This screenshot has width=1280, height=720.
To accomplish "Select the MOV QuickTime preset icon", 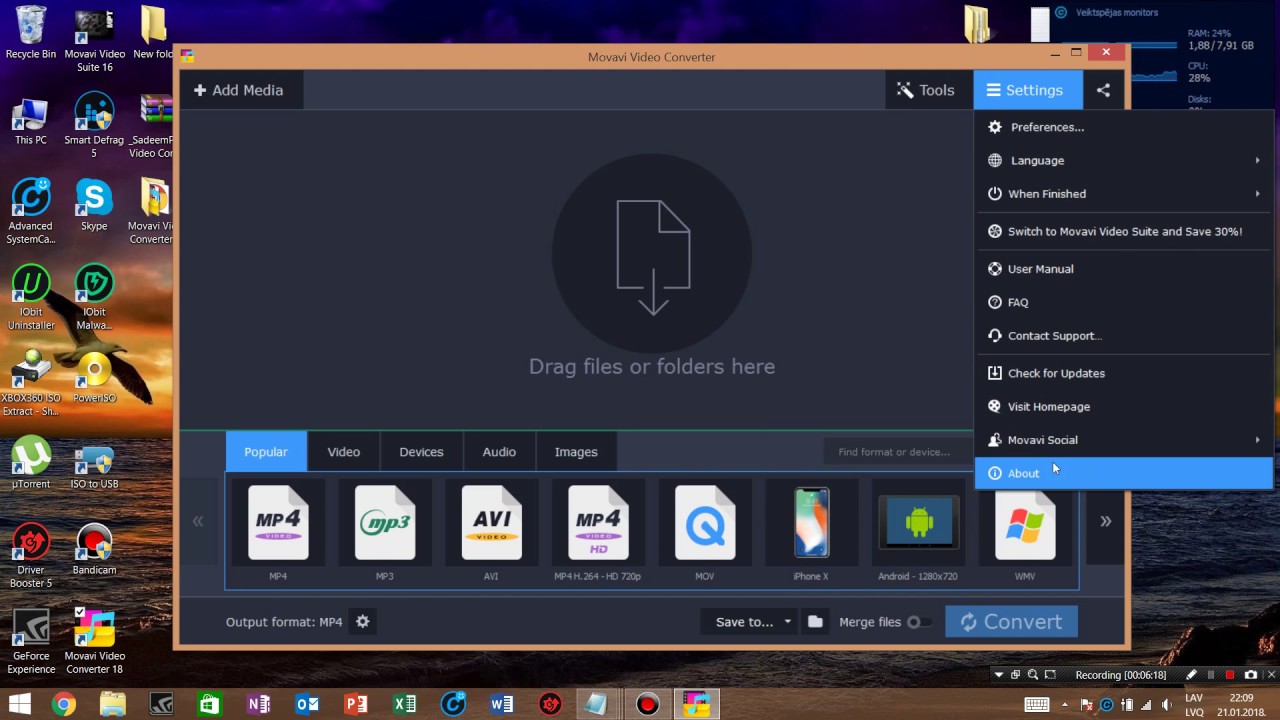I will pos(705,522).
